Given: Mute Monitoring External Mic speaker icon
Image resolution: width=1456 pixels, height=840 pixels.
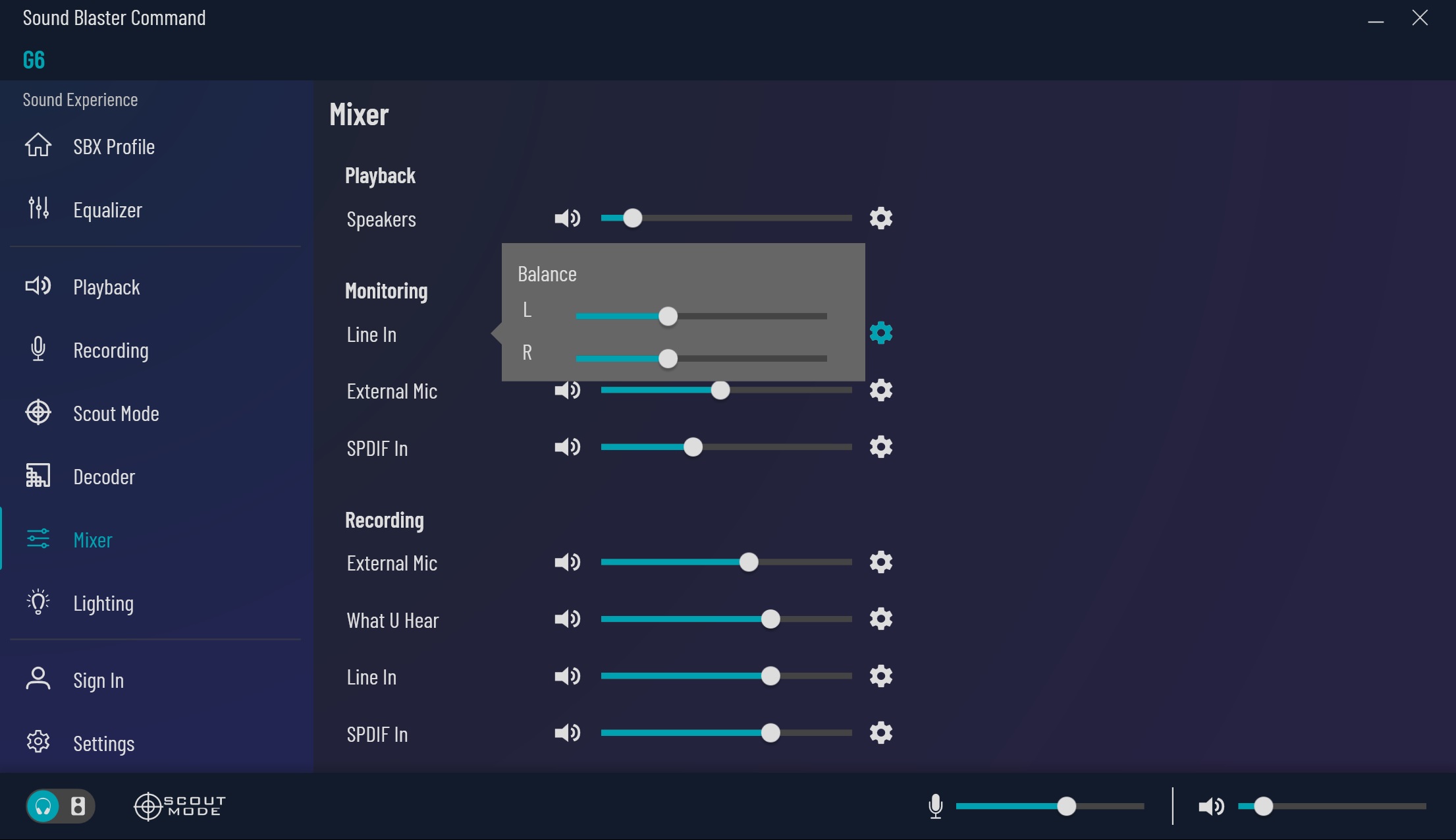Looking at the screenshot, I should click(568, 391).
